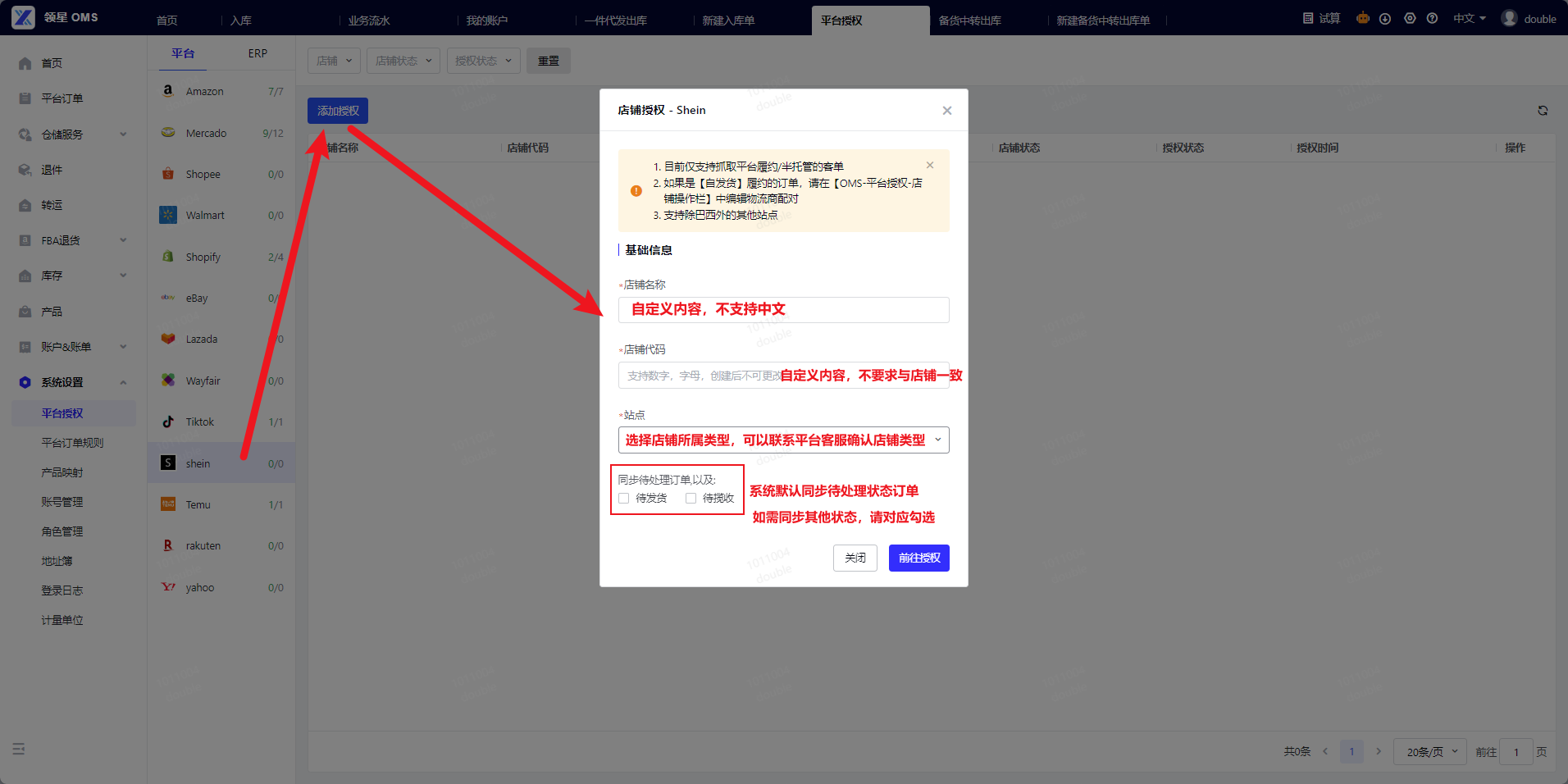This screenshot has width=1568, height=784.
Task: Select the Amazon platform entry
Action: click(221, 92)
